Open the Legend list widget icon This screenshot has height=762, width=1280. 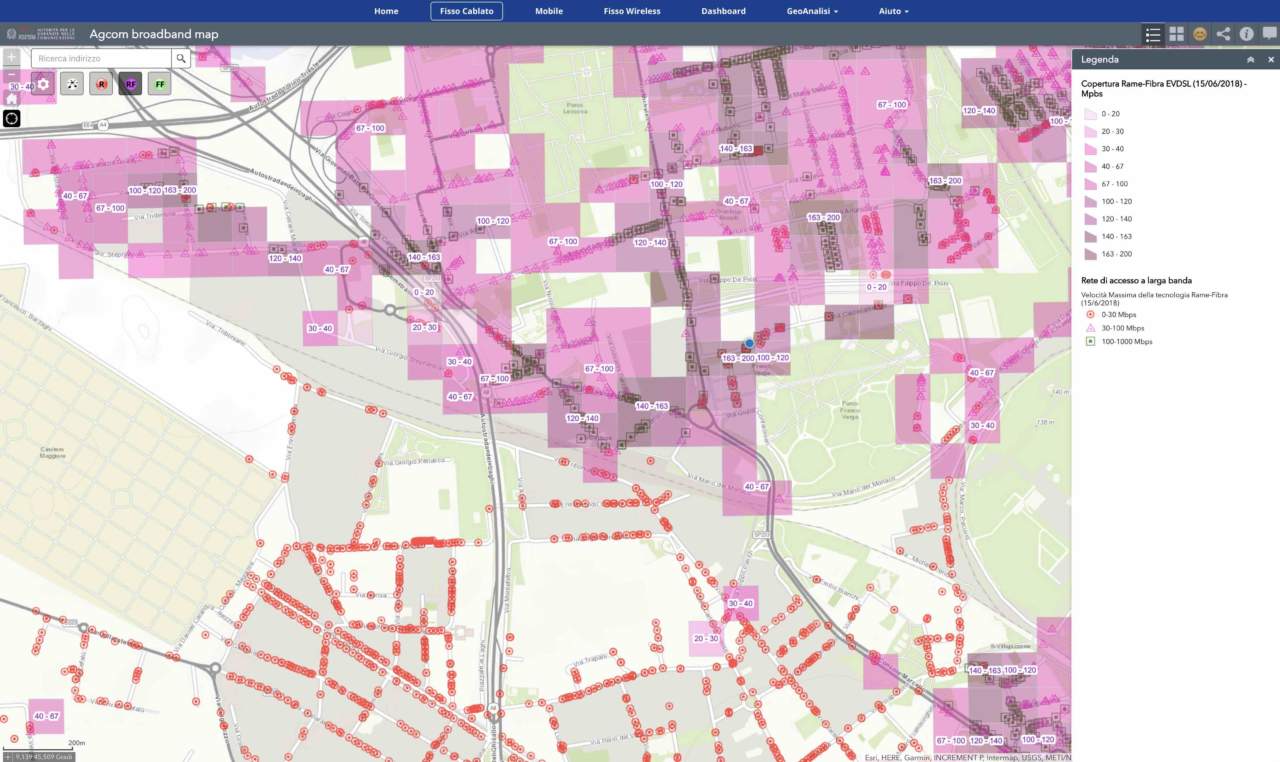pyautogui.click(x=1153, y=34)
